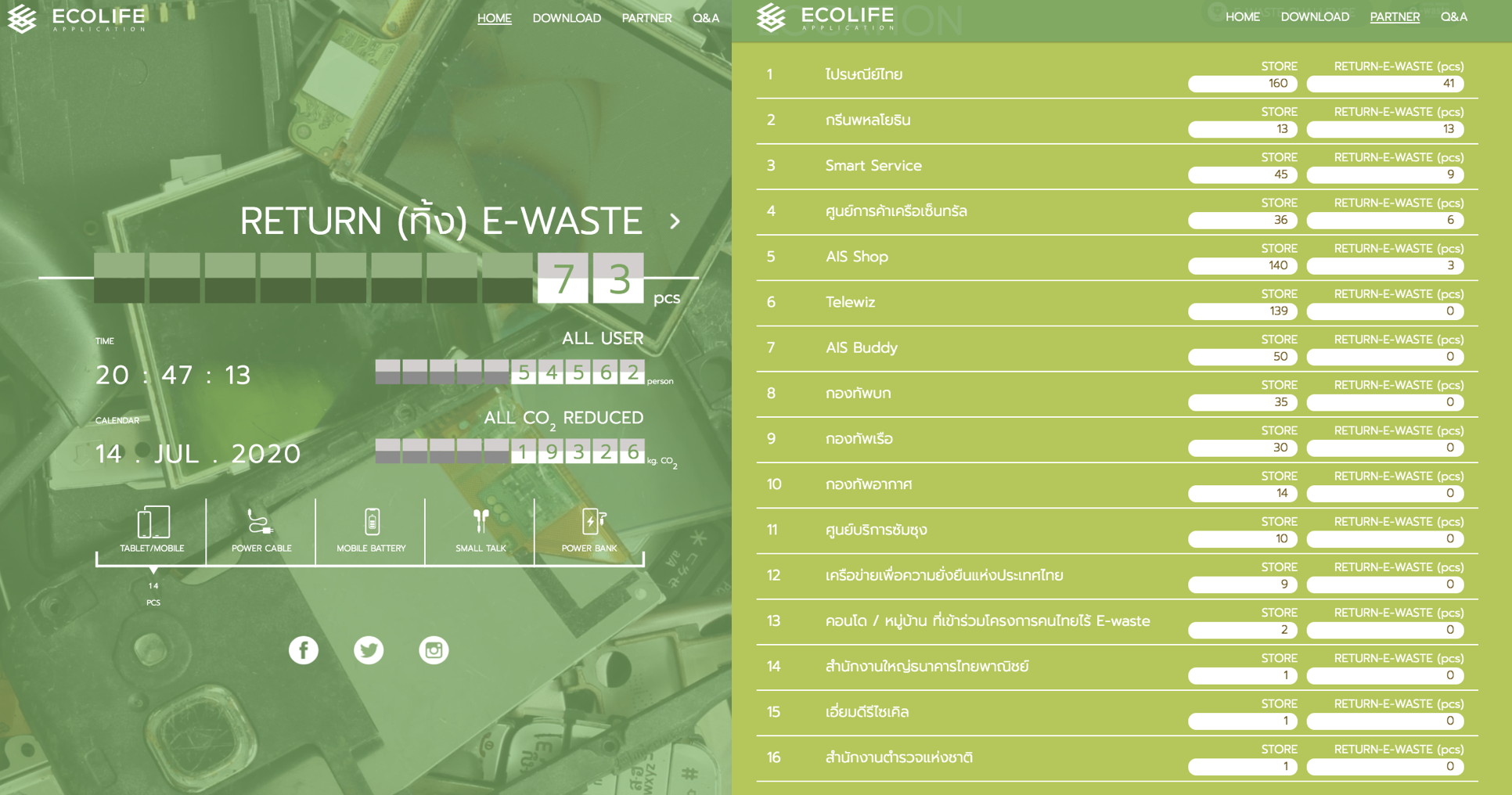Click the e-waste pieces counter showing 73
The width and height of the screenshot is (1512, 795).
pos(369,278)
